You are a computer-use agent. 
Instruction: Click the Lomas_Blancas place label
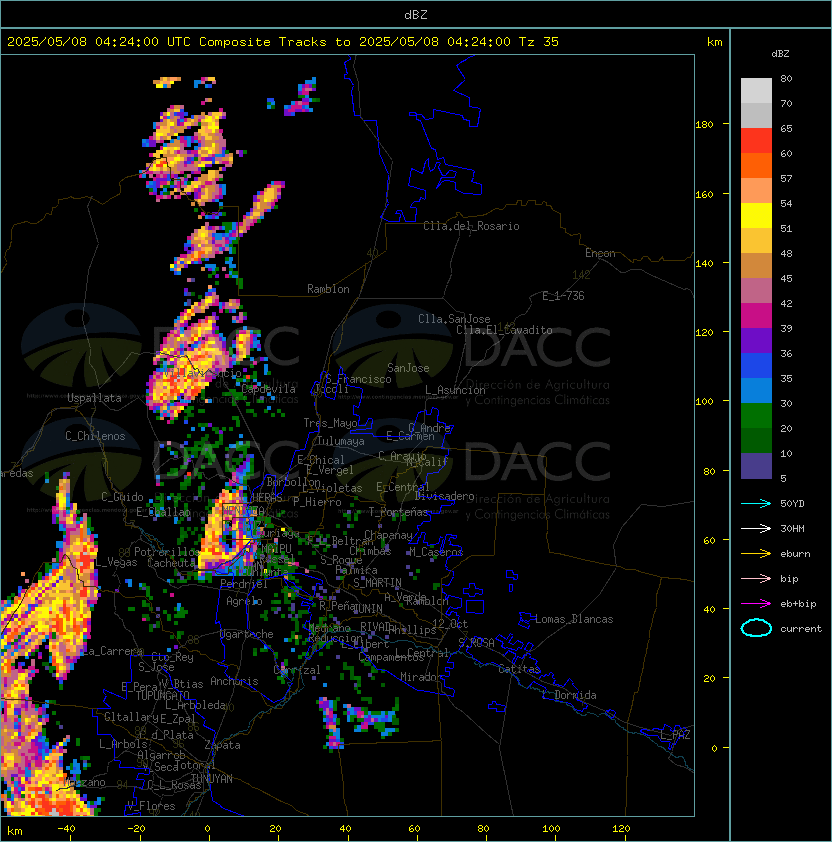[574, 619]
